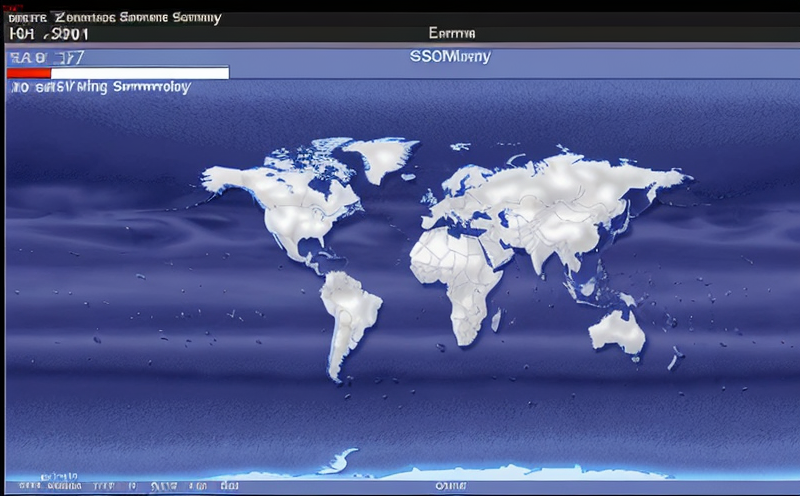Click the red portion of the progress bar
The height and width of the screenshot is (496, 800).
click(x=28, y=73)
